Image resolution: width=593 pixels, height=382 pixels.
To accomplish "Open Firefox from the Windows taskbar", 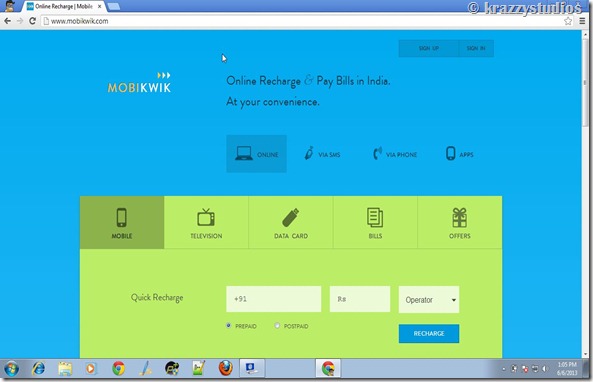I will tap(225, 368).
